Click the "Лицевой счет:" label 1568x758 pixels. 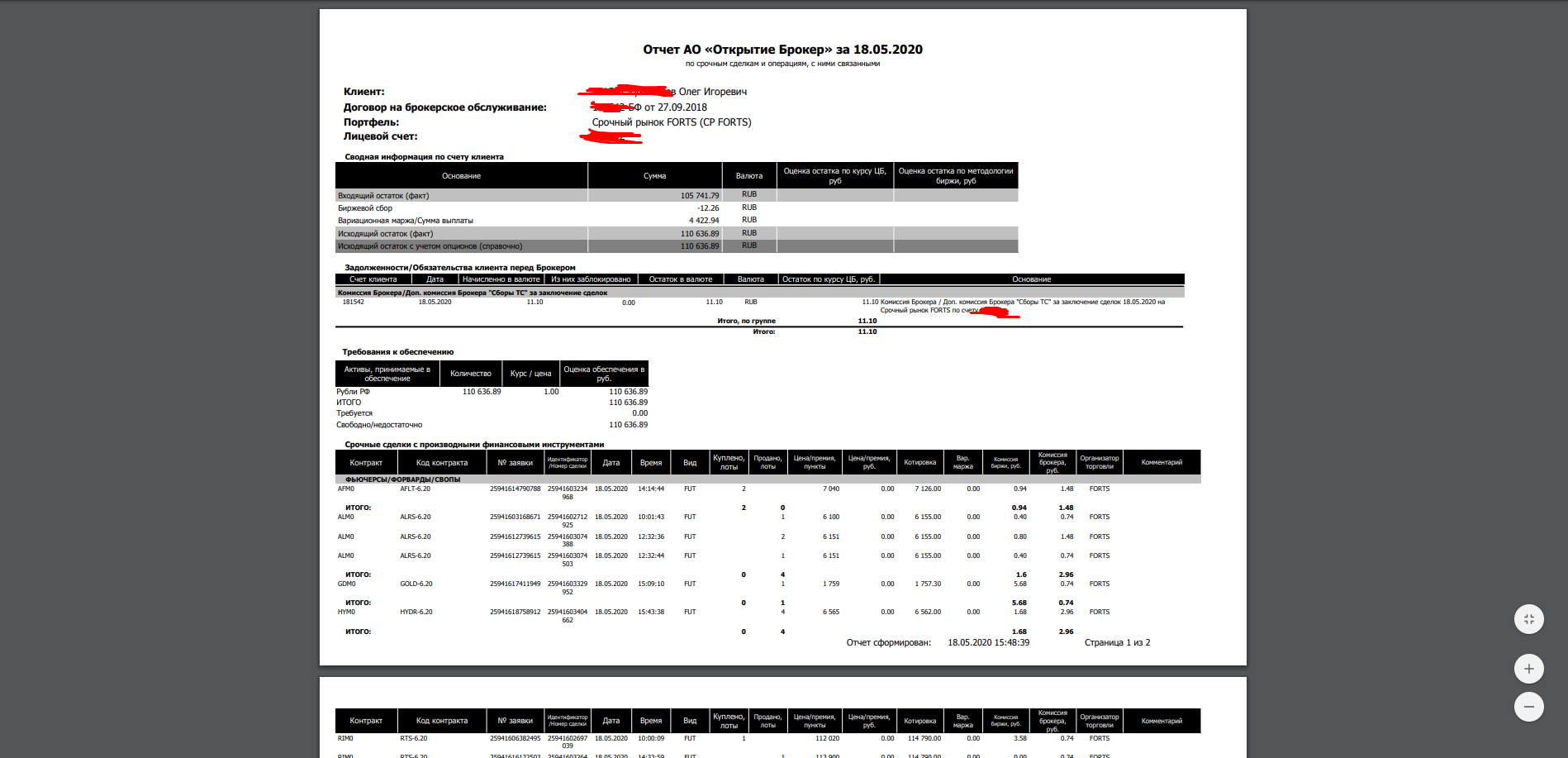pyautogui.click(x=381, y=136)
